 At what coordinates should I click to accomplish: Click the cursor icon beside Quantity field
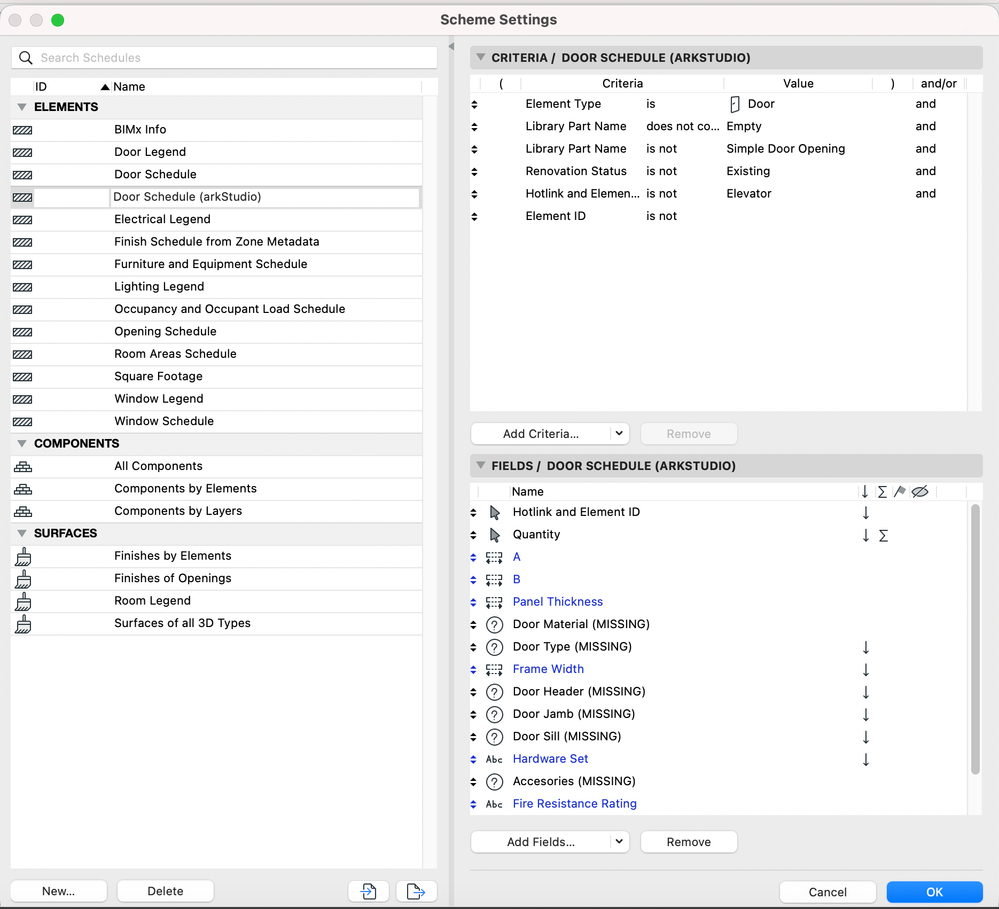[494, 534]
